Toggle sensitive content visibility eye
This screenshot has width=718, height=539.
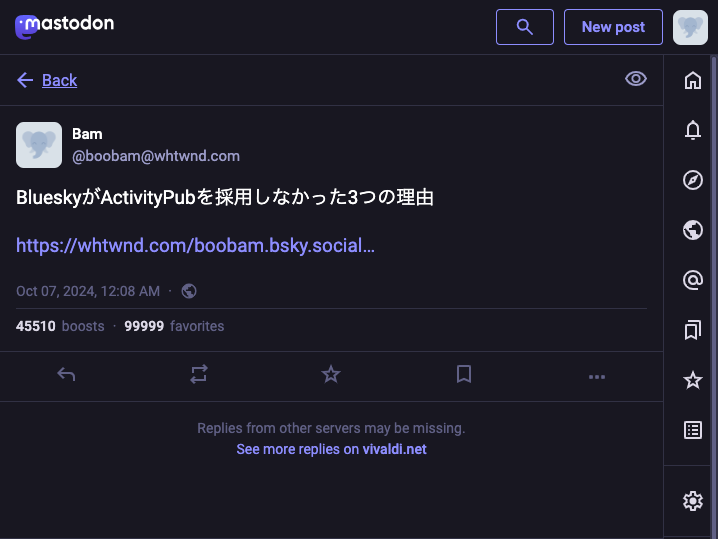point(635,79)
